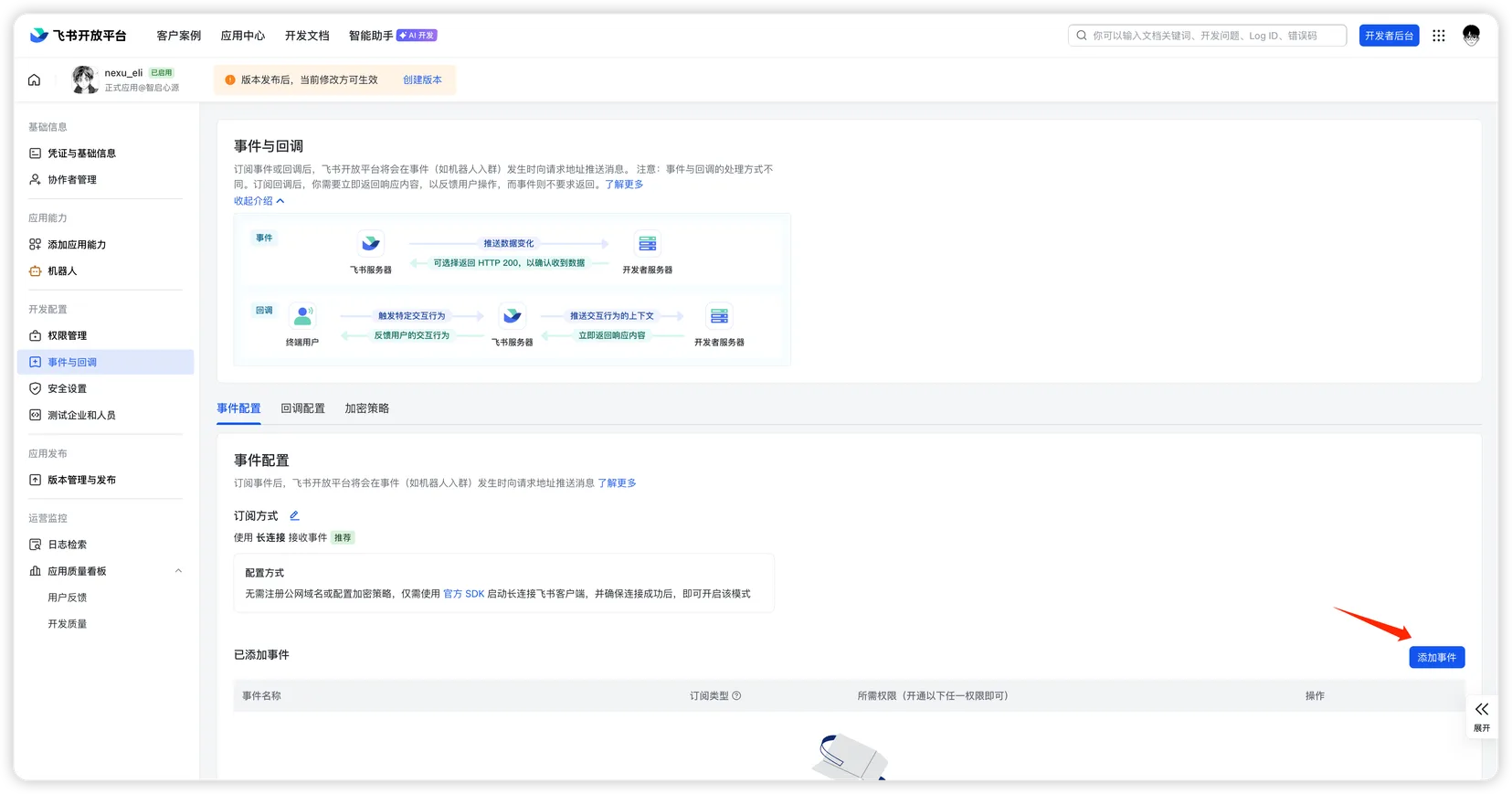Click the help icon next to 订阅类型
Image resolution: width=1512 pixels, height=794 pixels.
coord(736,696)
